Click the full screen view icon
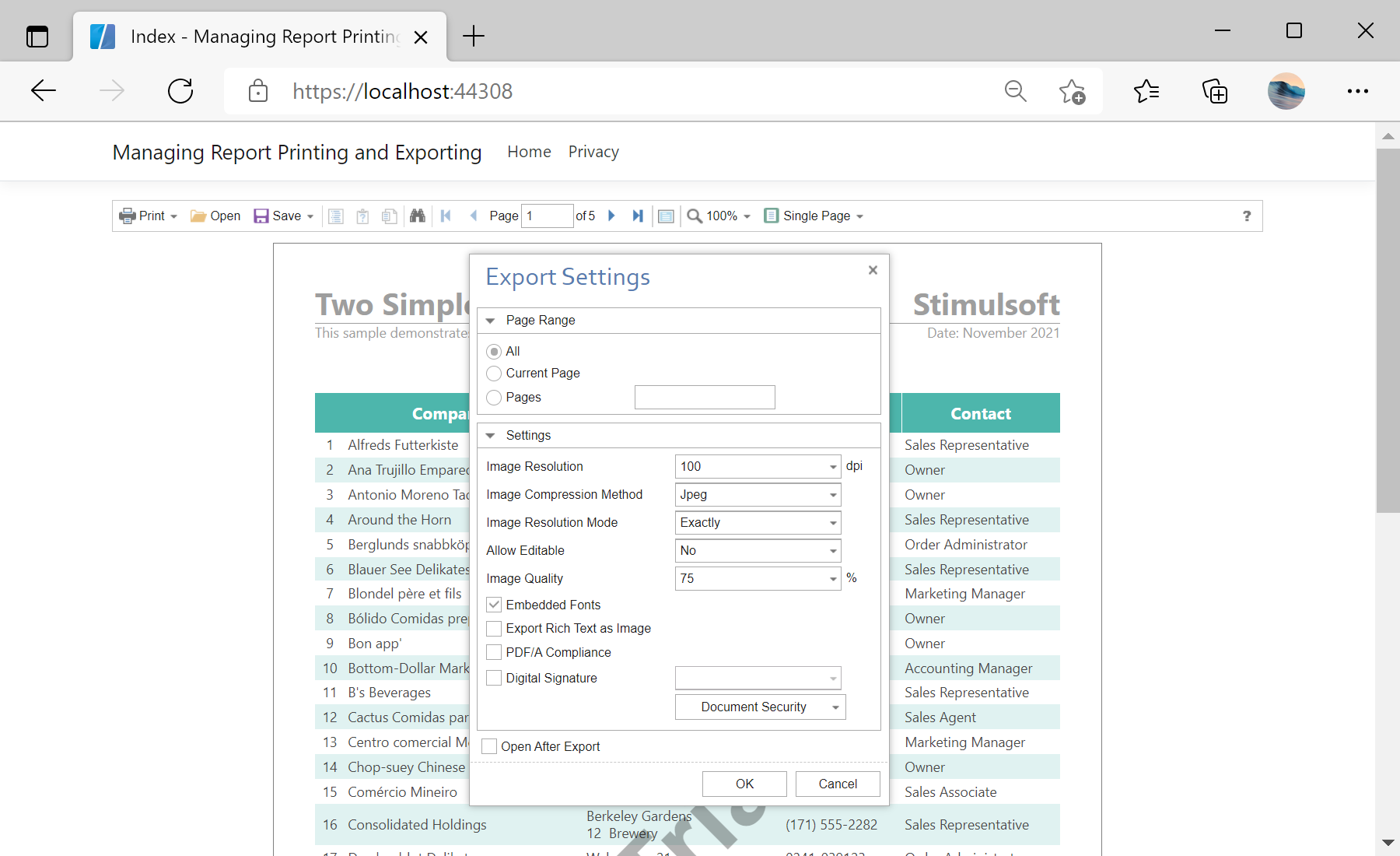 (x=666, y=216)
